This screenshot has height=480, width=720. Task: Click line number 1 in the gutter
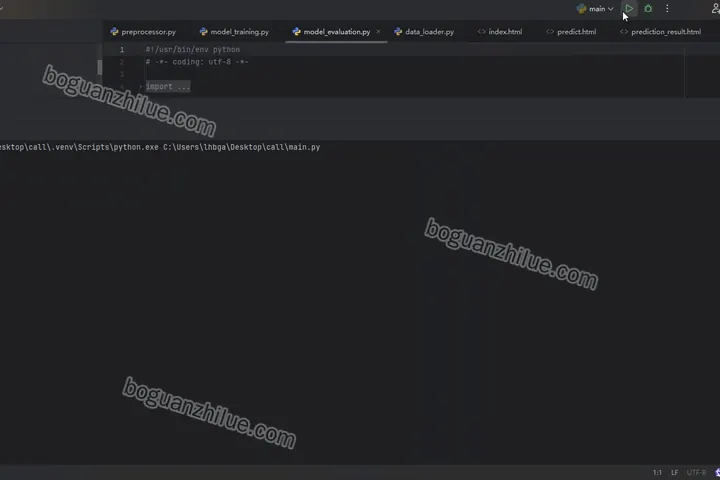click(x=122, y=50)
